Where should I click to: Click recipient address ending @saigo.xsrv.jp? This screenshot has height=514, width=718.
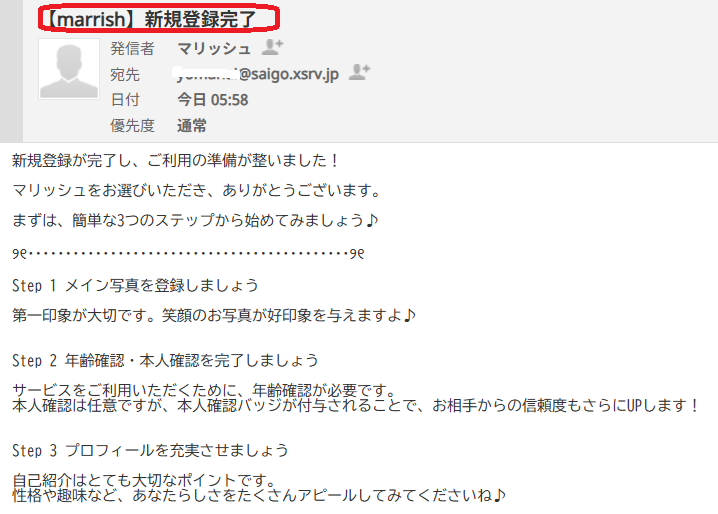(x=257, y=74)
